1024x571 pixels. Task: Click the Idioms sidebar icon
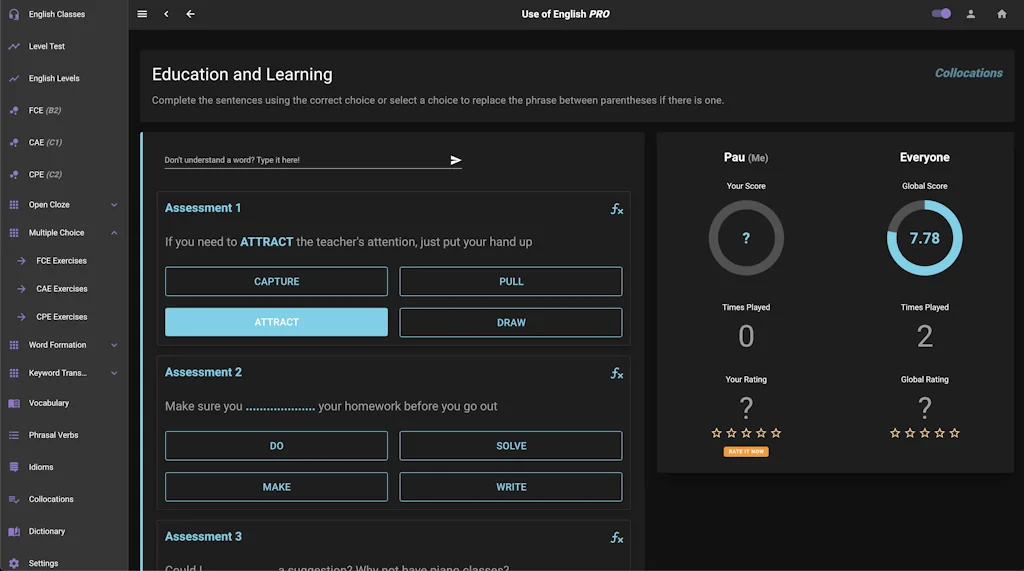pyautogui.click(x=14, y=467)
